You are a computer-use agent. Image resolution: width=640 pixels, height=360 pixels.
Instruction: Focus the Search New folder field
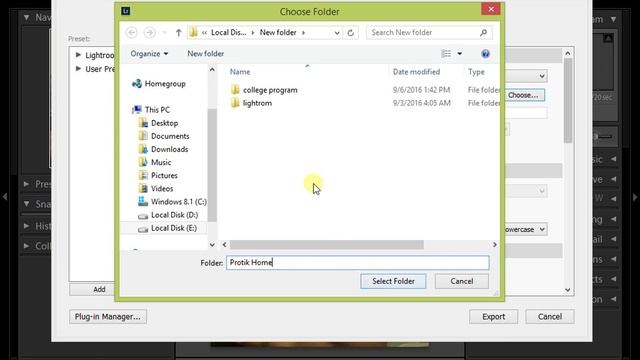(x=429, y=33)
